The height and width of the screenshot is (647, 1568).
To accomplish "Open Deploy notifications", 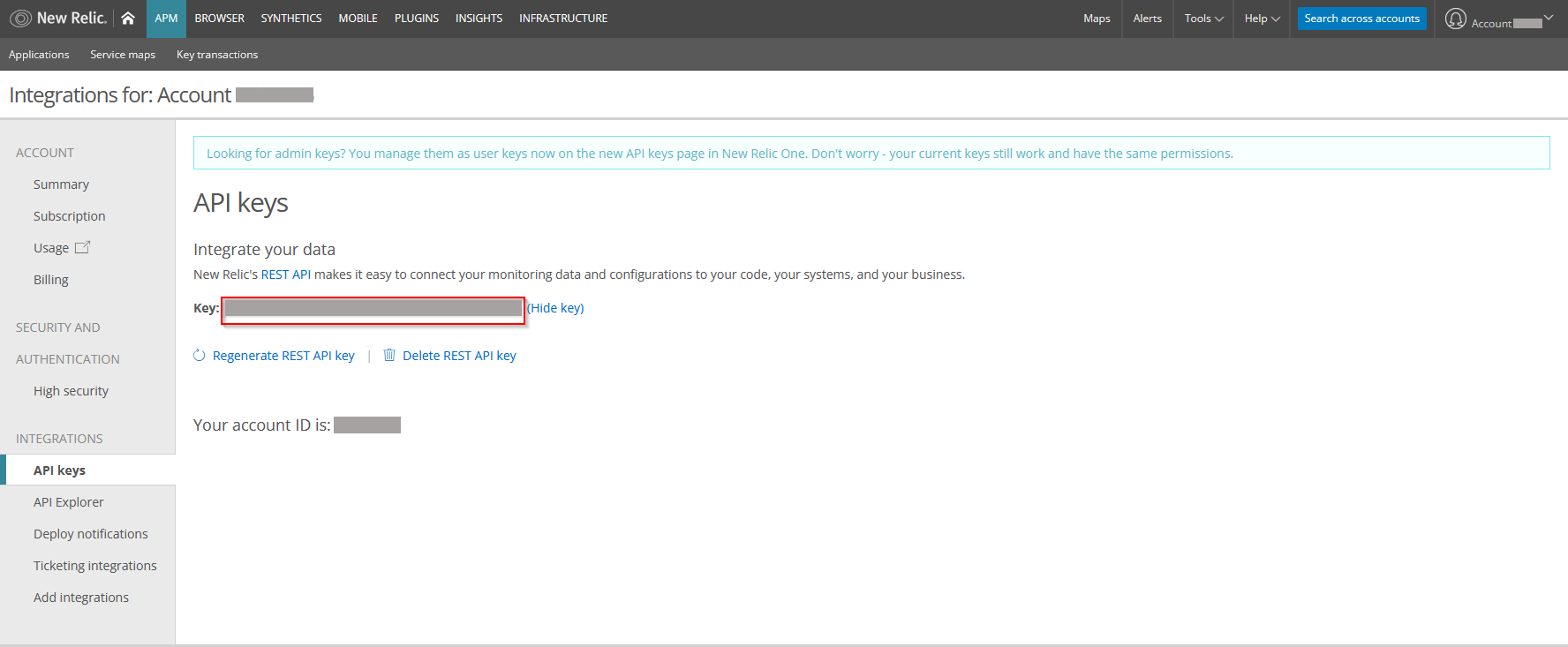I will pyautogui.click(x=91, y=534).
